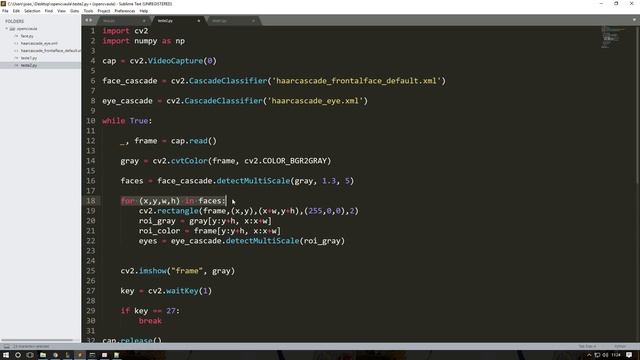Open the Preferences menu
Image resolution: width=640 pixels, height=360 pixels.
click(x=125, y=11)
